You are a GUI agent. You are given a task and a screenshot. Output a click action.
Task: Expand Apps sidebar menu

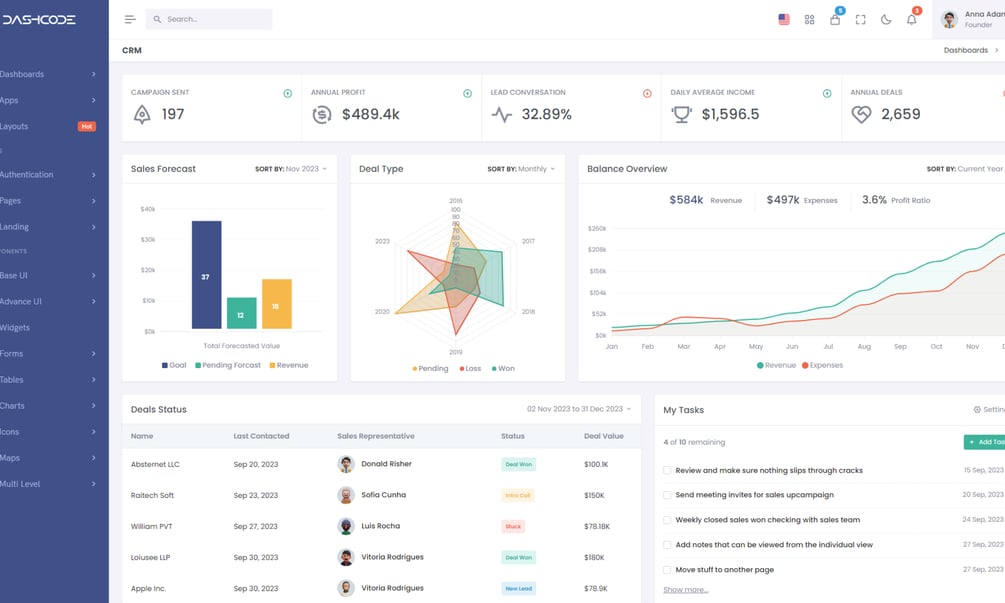click(48, 101)
